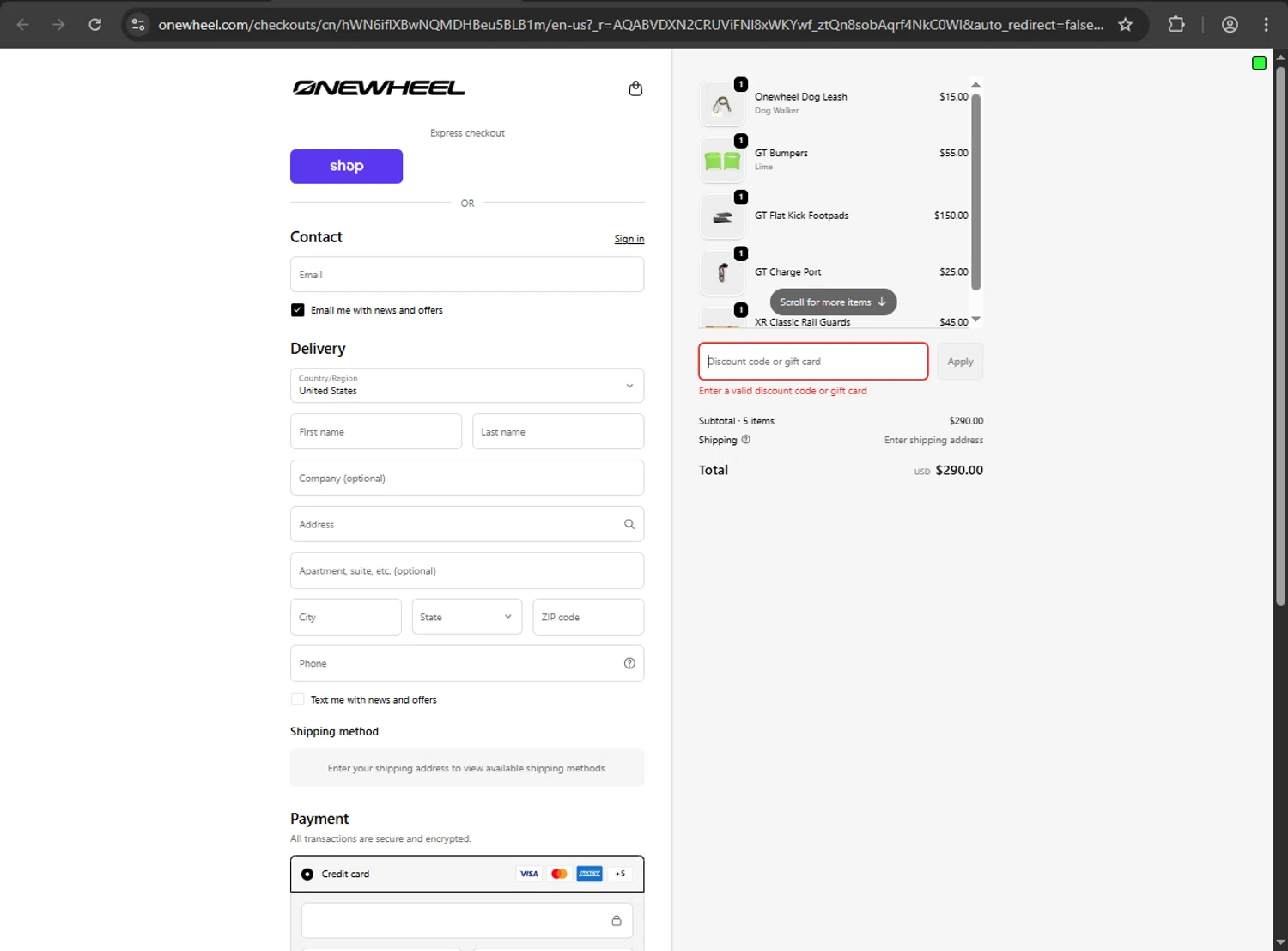Click Scroll for more items button
The image size is (1288, 951).
click(x=833, y=302)
